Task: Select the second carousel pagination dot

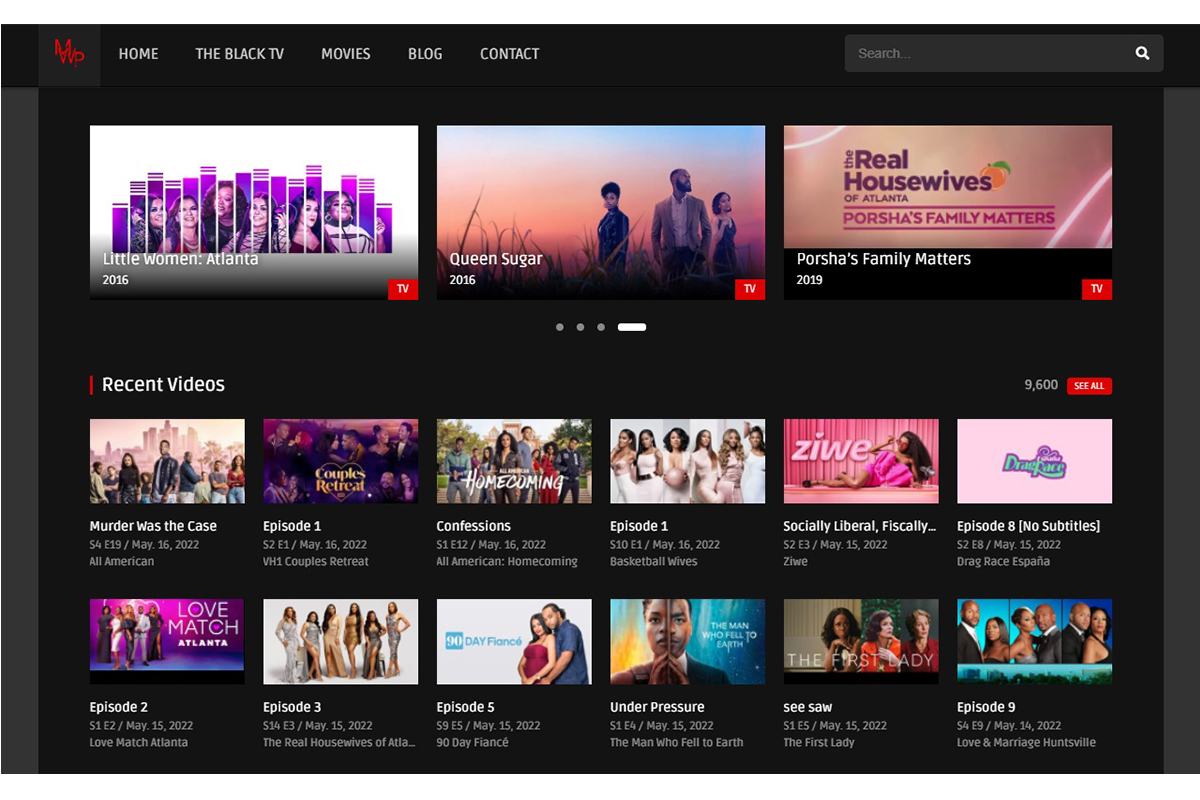Action: pyautogui.click(x=580, y=327)
